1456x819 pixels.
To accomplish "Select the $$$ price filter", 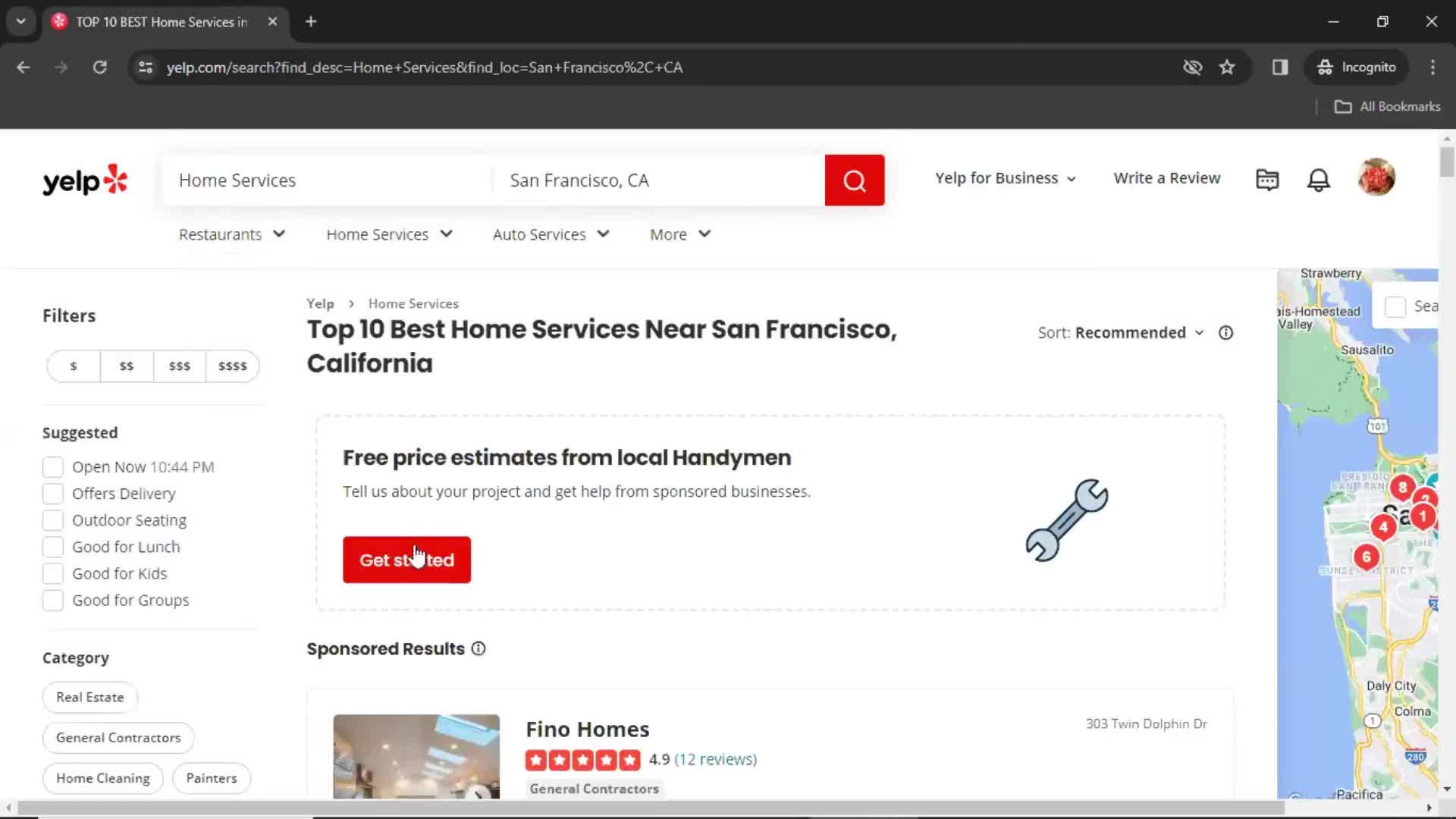I will pos(180,366).
